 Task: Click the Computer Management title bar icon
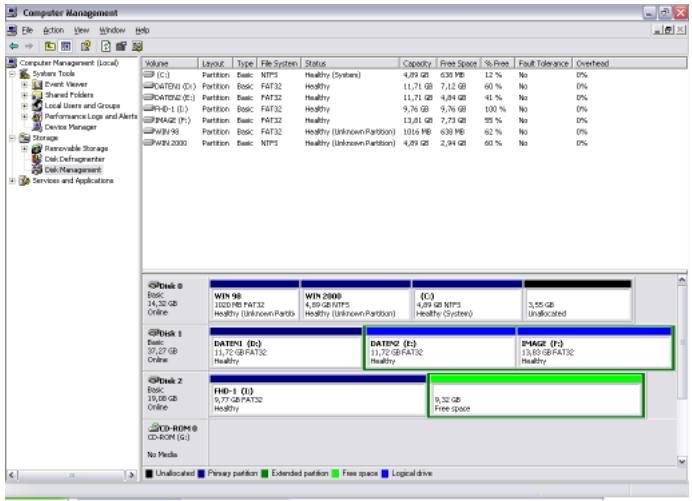click(12, 12)
